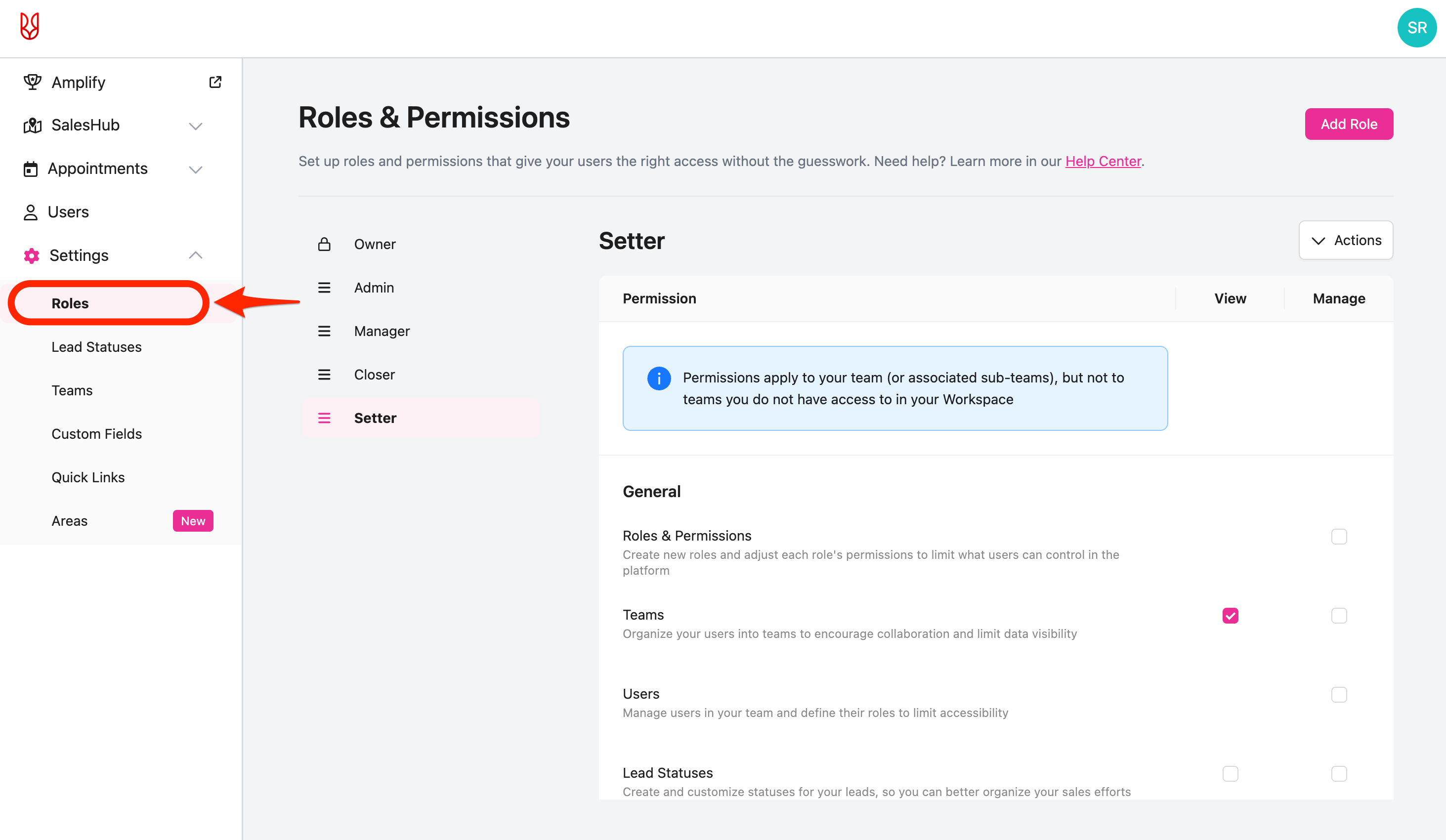Image resolution: width=1446 pixels, height=840 pixels.
Task: Open the Actions dropdown
Action: (x=1346, y=241)
